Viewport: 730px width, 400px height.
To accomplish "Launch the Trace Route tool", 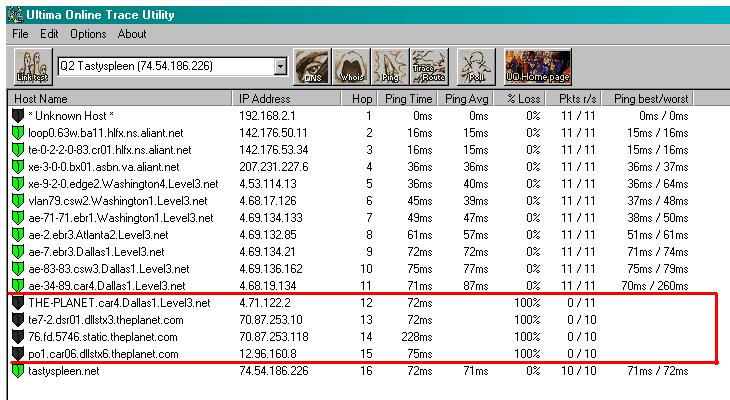I will [429, 67].
